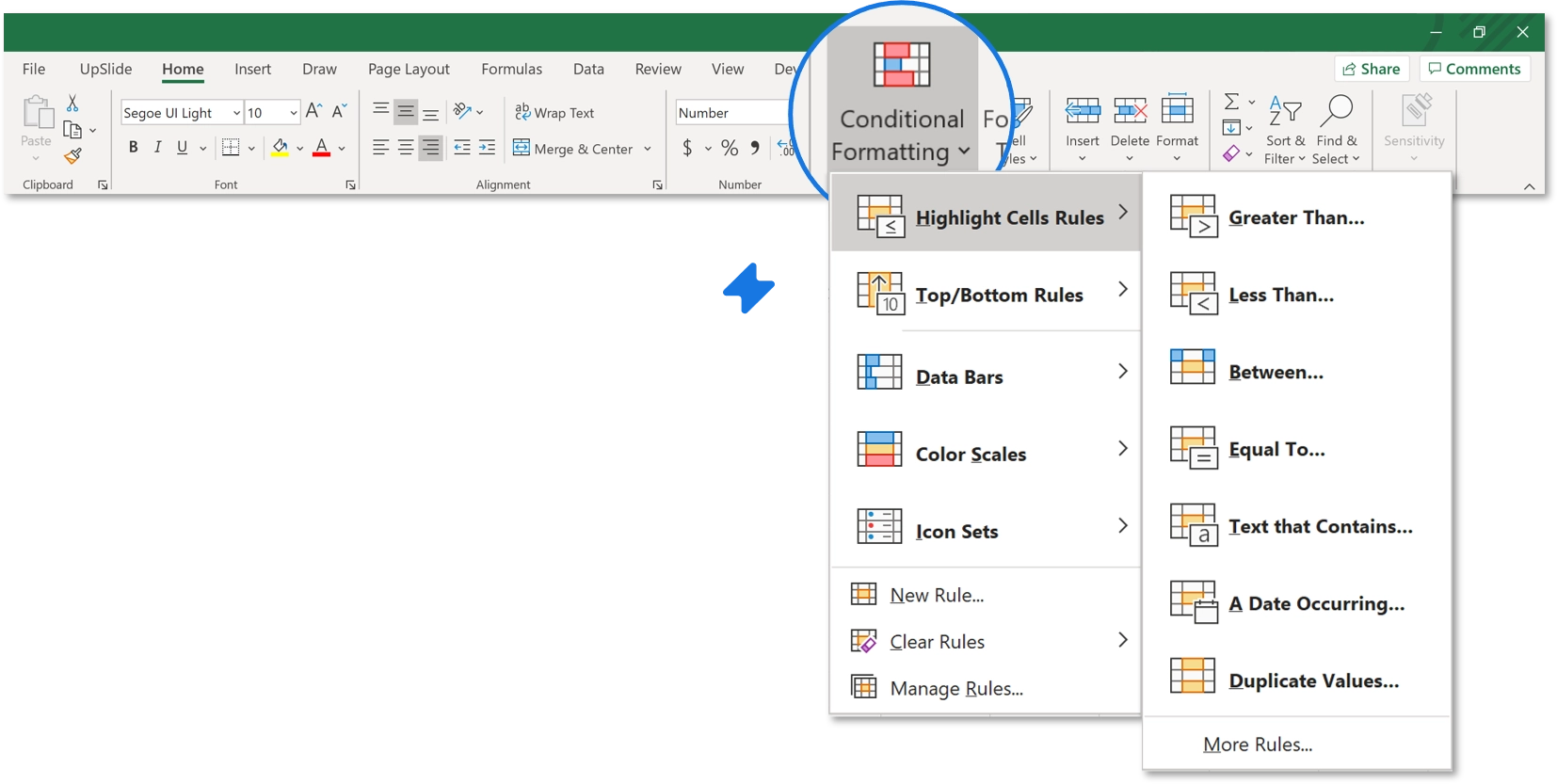This screenshot has height=784, width=1557.
Task: Click Wrap Text button
Action: (x=554, y=113)
